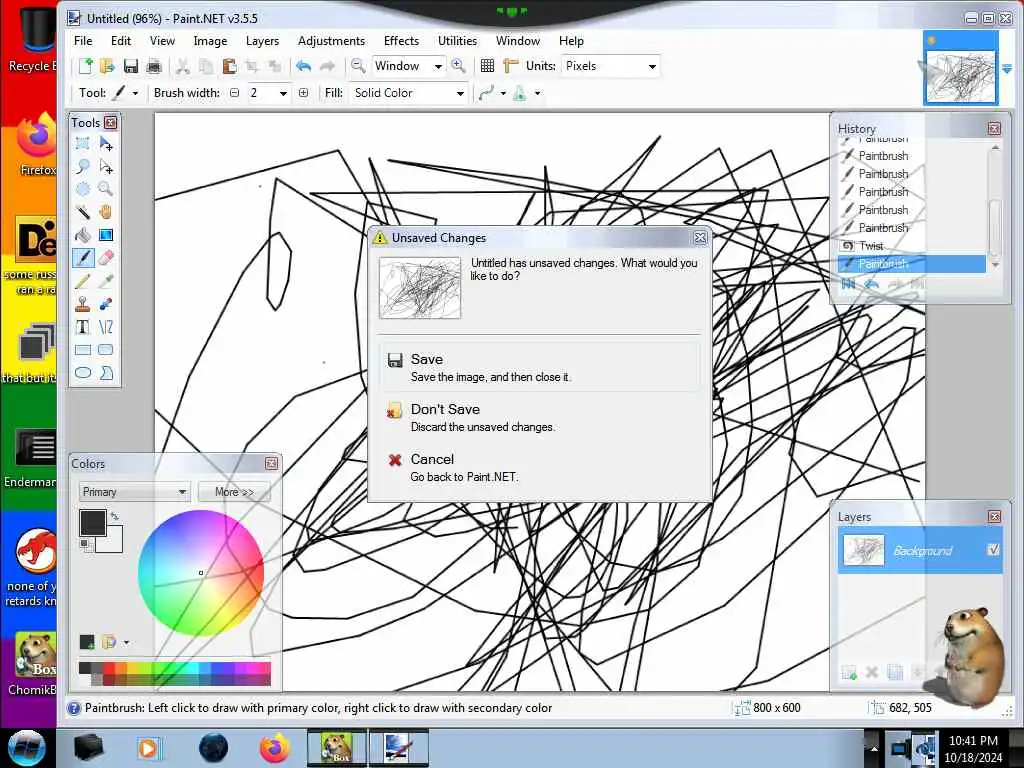Open the palette management dropdown arrow

click(126, 643)
